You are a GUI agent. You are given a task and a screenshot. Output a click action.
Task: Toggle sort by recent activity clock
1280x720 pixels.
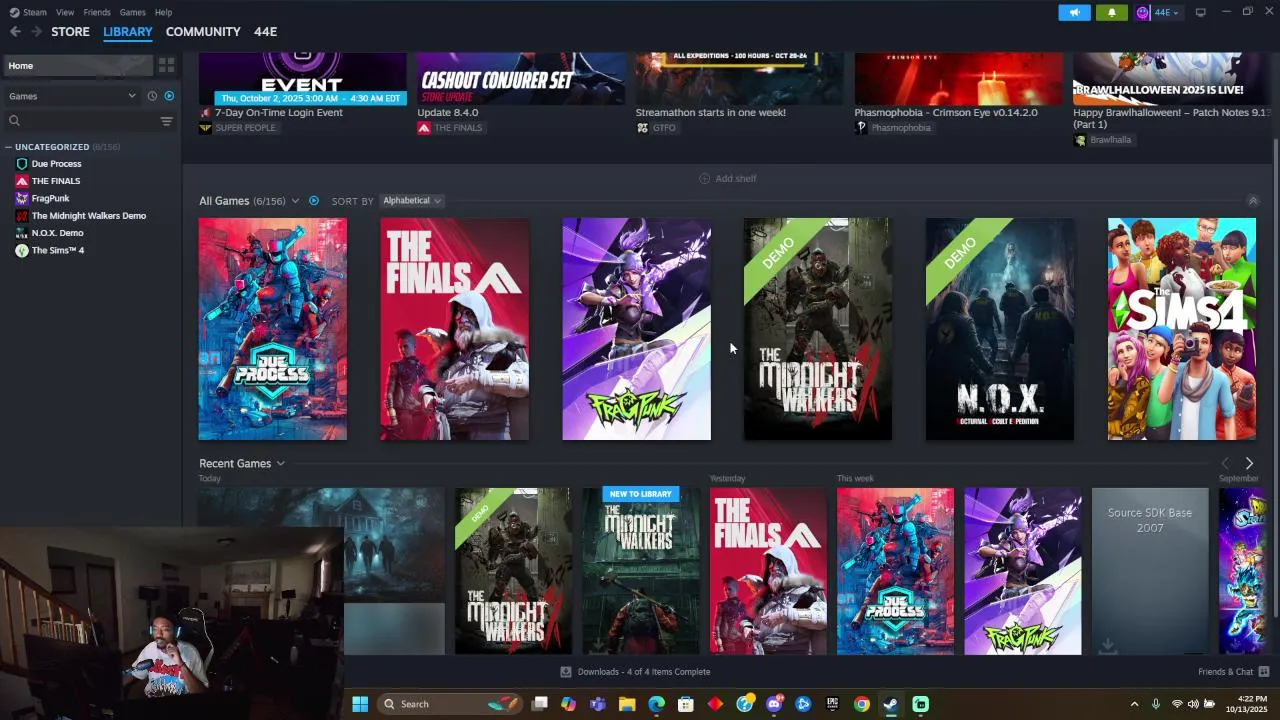click(152, 96)
